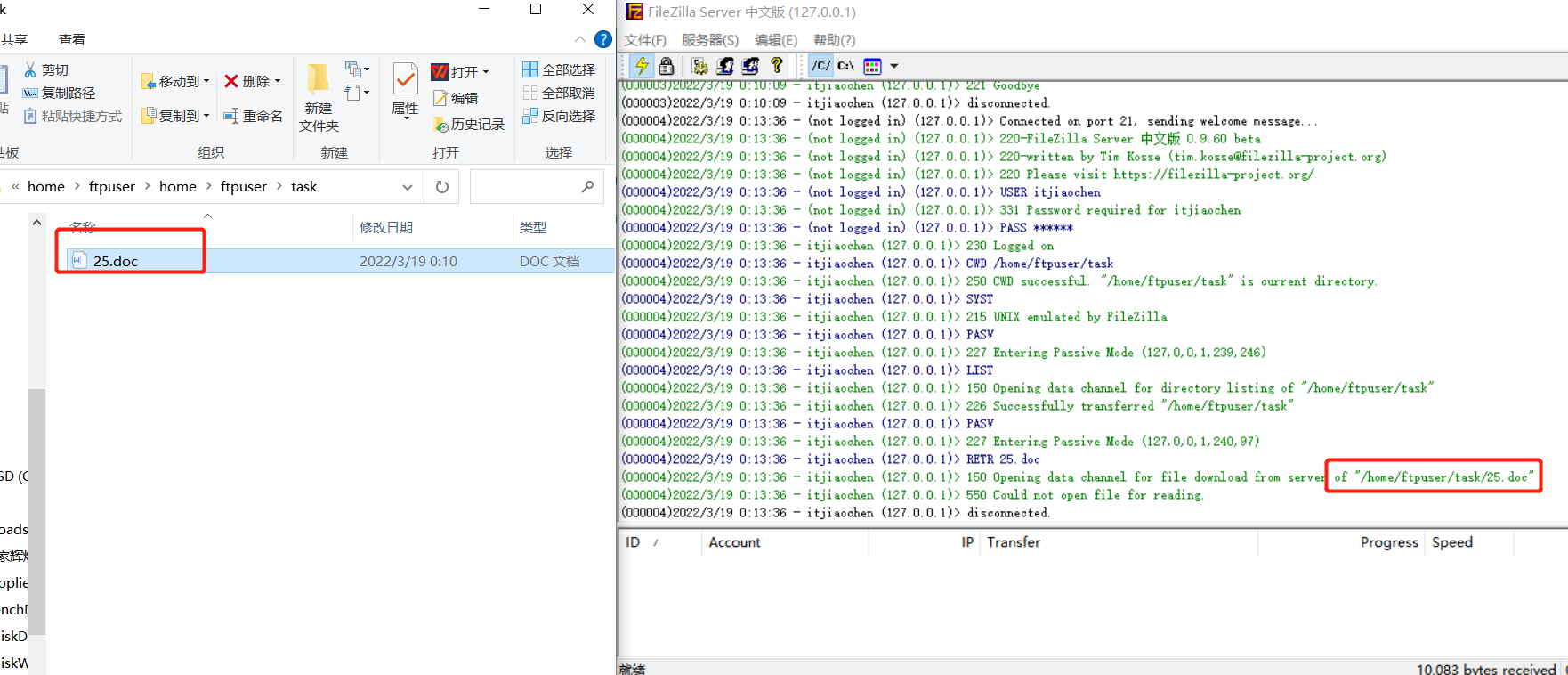The height and width of the screenshot is (675, 1568).
Task: Collapse the Explorer ribbon with the chevron
Action: pyautogui.click(x=580, y=39)
